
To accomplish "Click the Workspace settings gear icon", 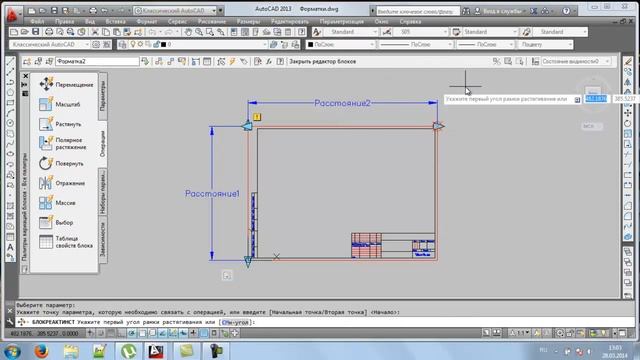I will pos(96,44).
